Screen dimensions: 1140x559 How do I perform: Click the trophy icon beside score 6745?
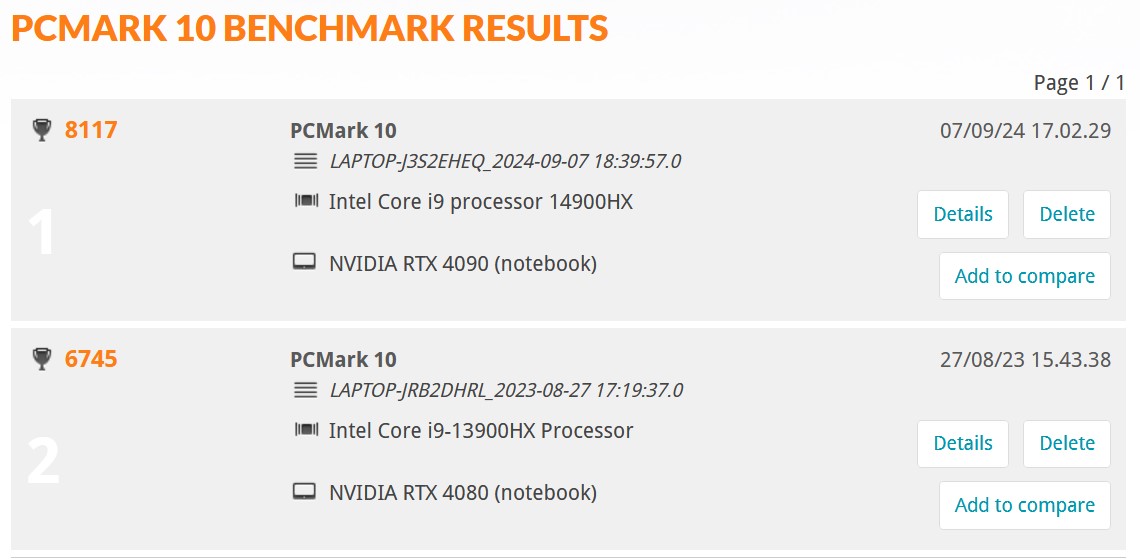(x=43, y=359)
